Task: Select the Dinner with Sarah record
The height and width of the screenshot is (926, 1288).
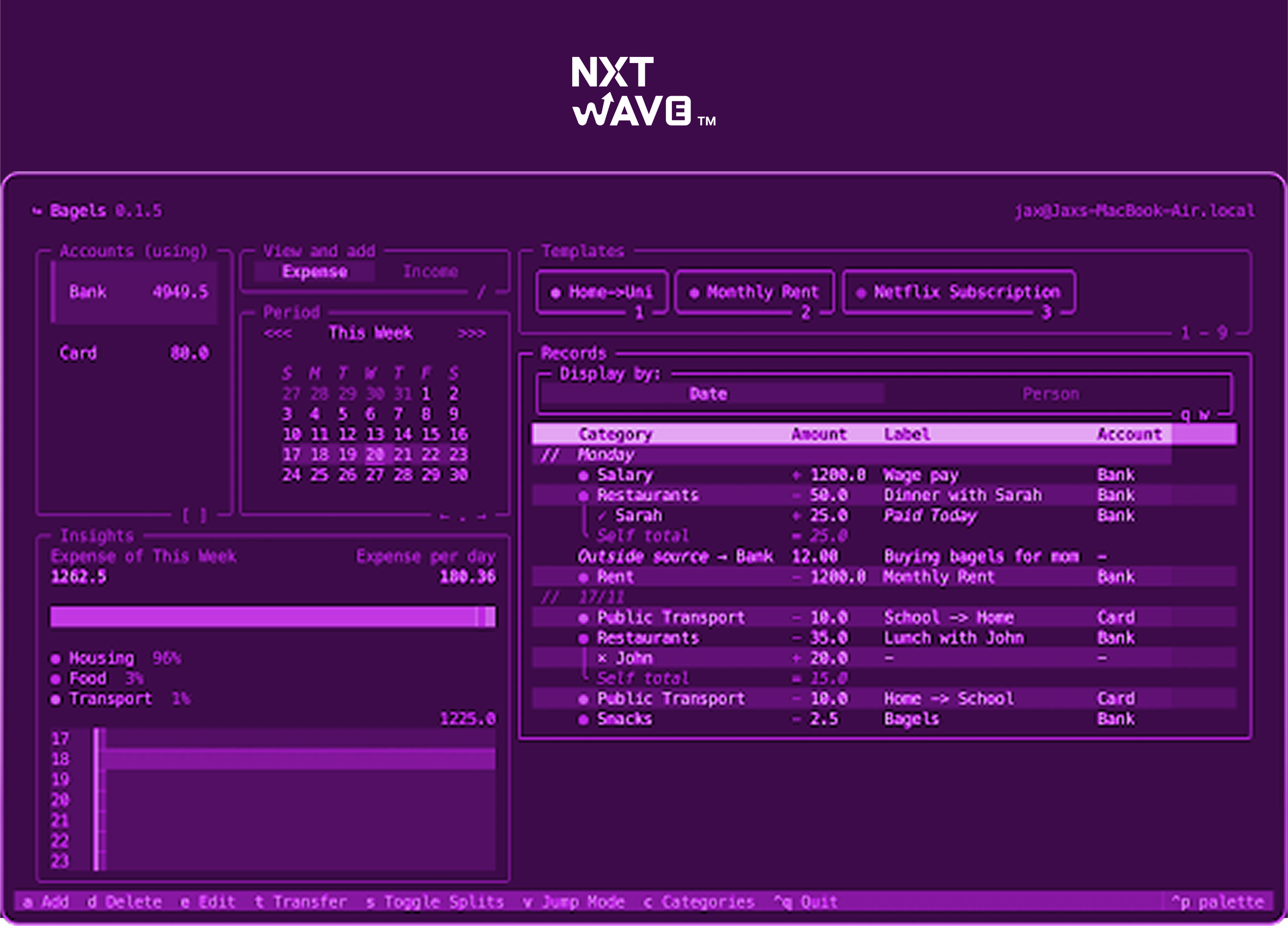Action: click(x=884, y=495)
